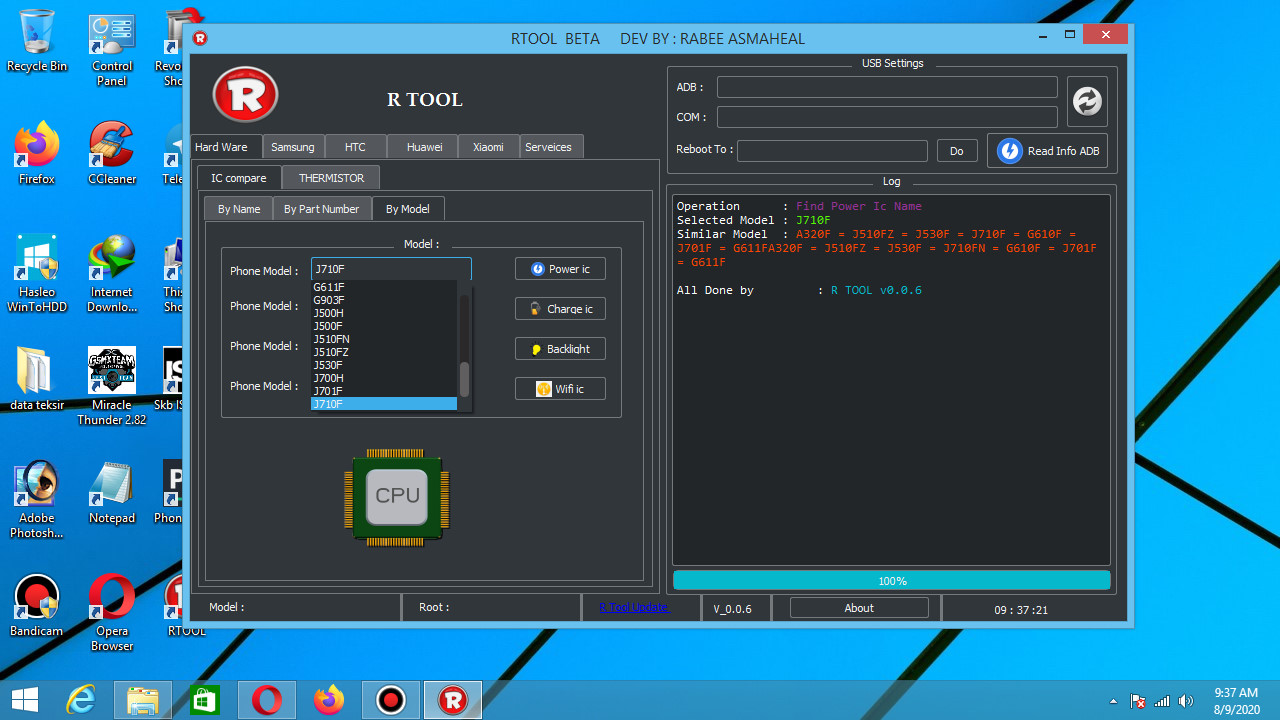The width and height of the screenshot is (1280, 720).
Task: Launch Miracle Thunder 2.82 shortcut
Action: [112, 386]
